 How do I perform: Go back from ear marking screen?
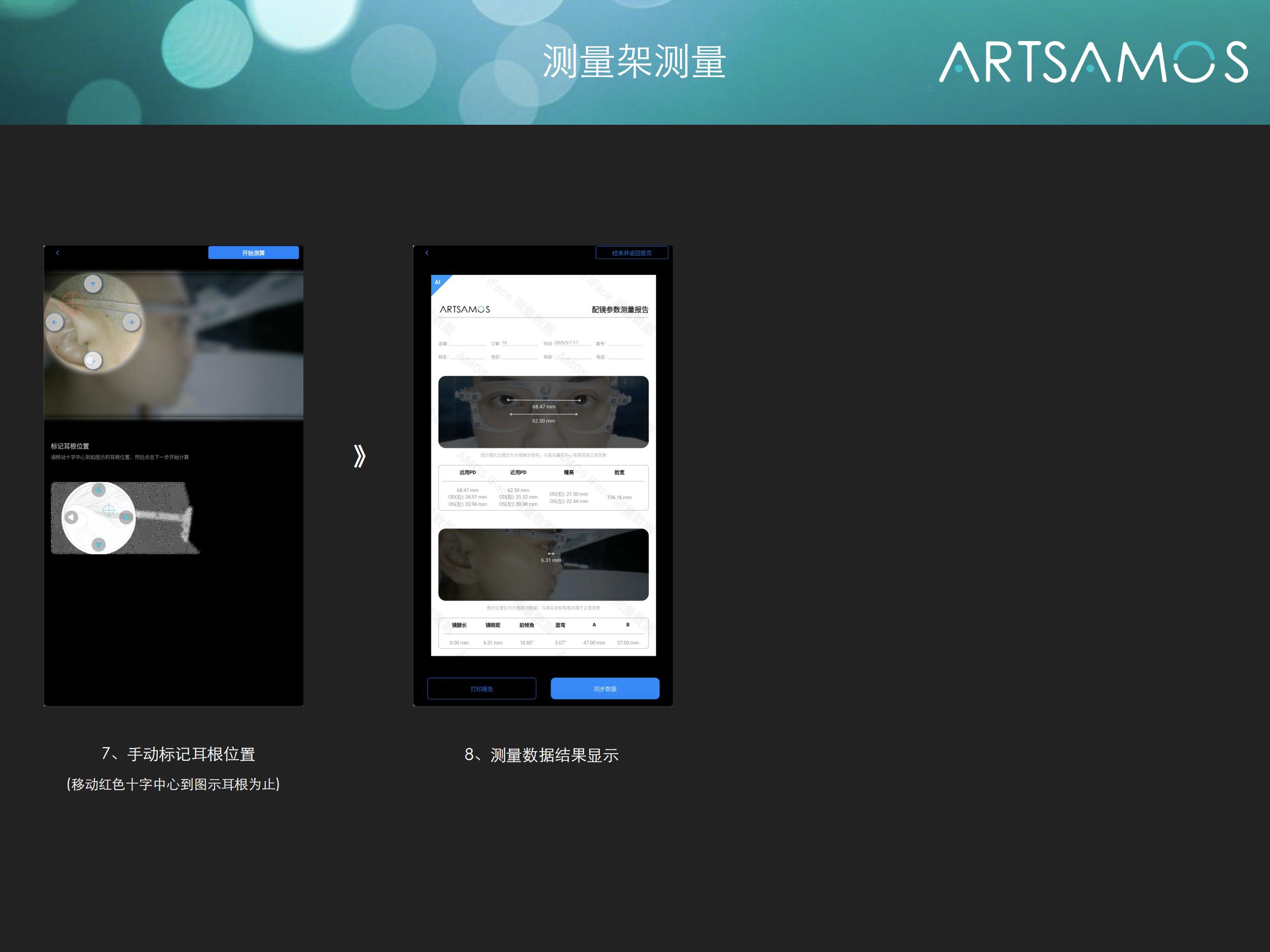point(57,253)
